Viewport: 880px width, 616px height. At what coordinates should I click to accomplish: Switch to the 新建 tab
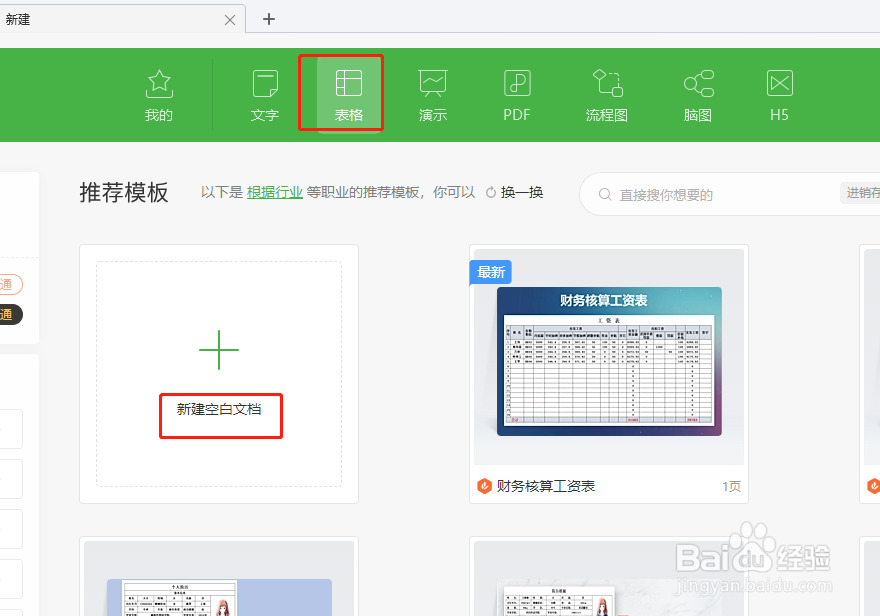(x=18, y=19)
